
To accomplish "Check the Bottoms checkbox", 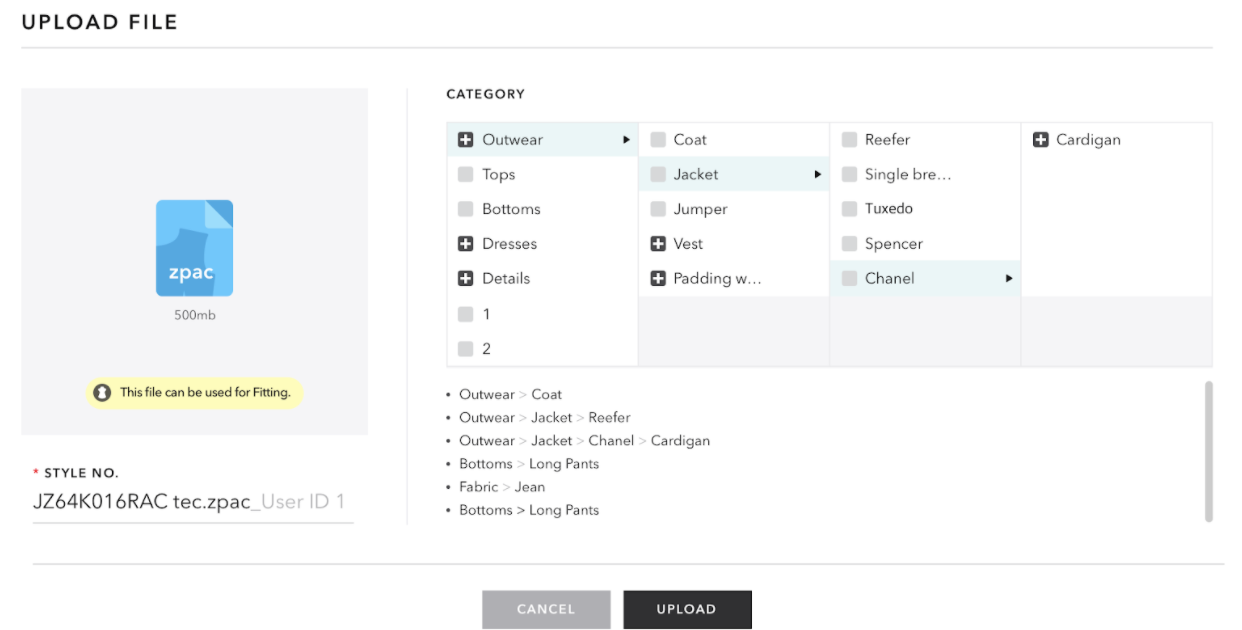I will tap(465, 209).
